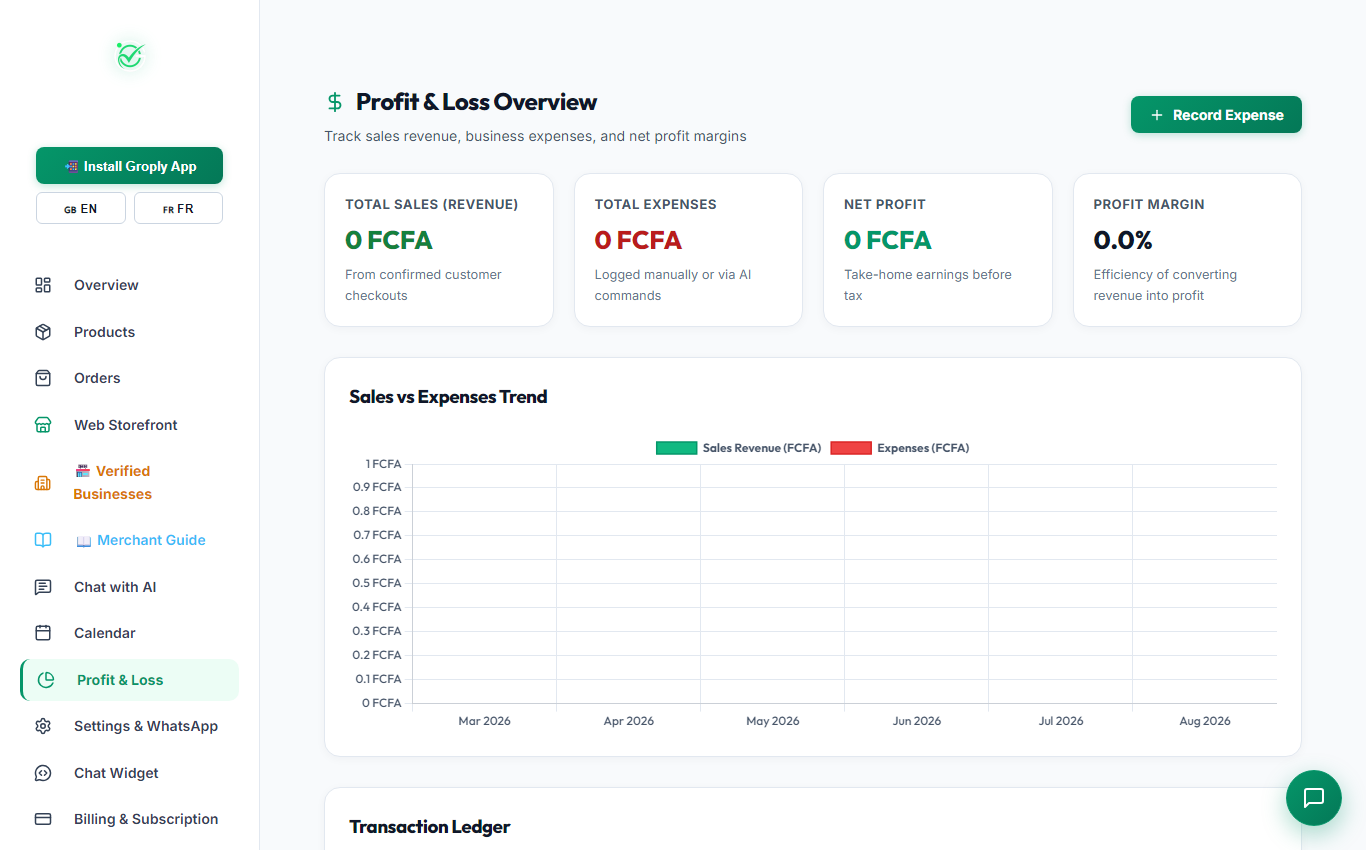Click the Merchant Guide book icon
This screenshot has width=1366, height=850.
click(43, 540)
